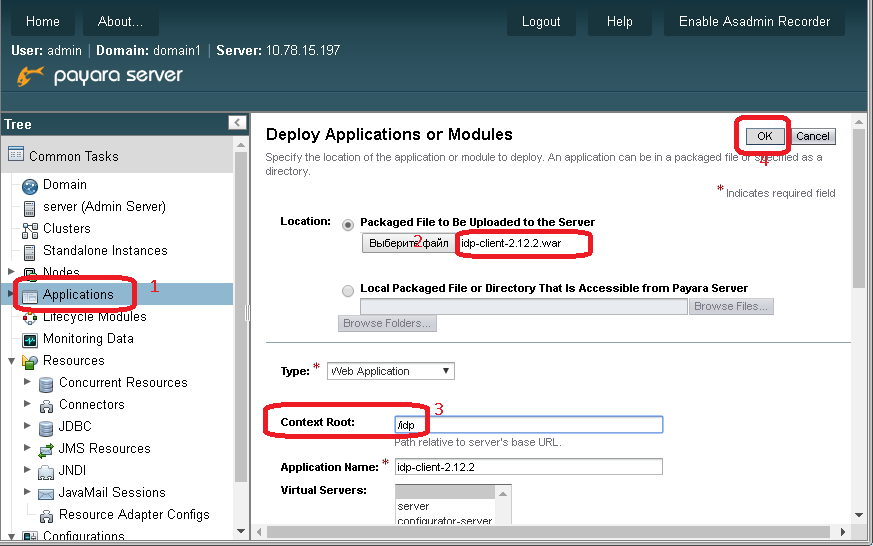873x546 pixels.
Task: Click the horizontal scrollbar right arrow
Action: [843, 532]
